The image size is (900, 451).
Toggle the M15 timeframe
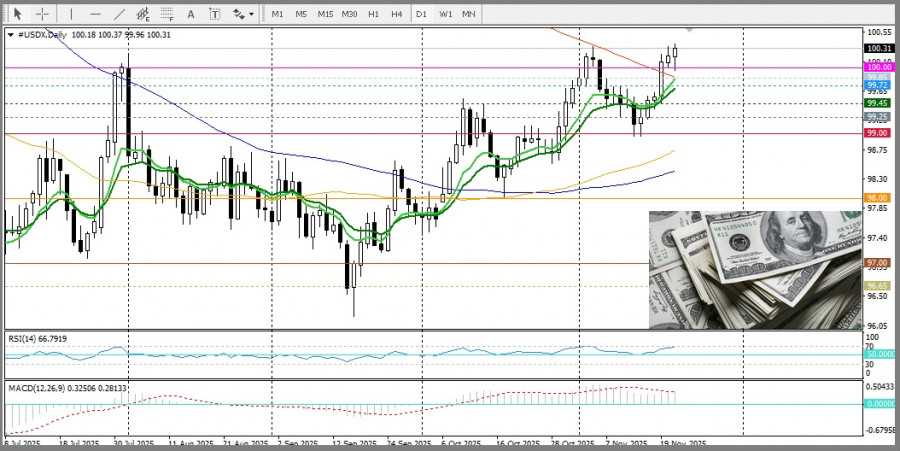point(325,14)
